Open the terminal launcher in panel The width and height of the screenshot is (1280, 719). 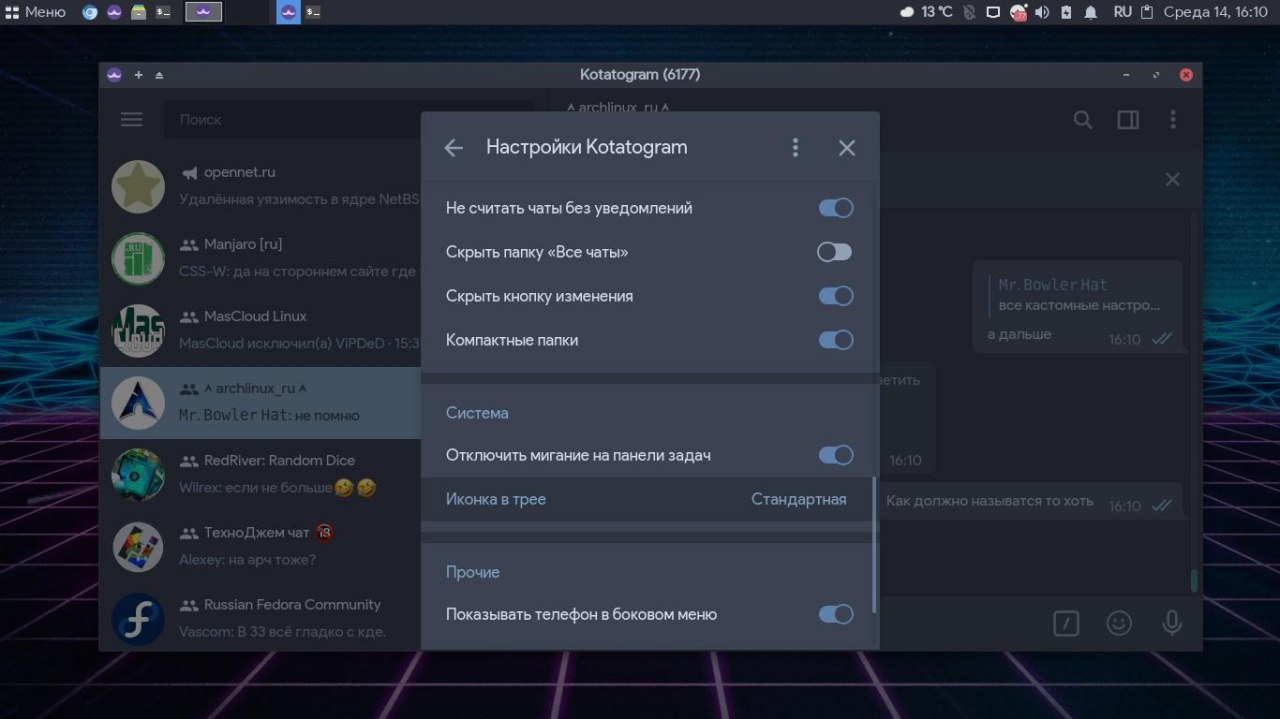[162, 12]
